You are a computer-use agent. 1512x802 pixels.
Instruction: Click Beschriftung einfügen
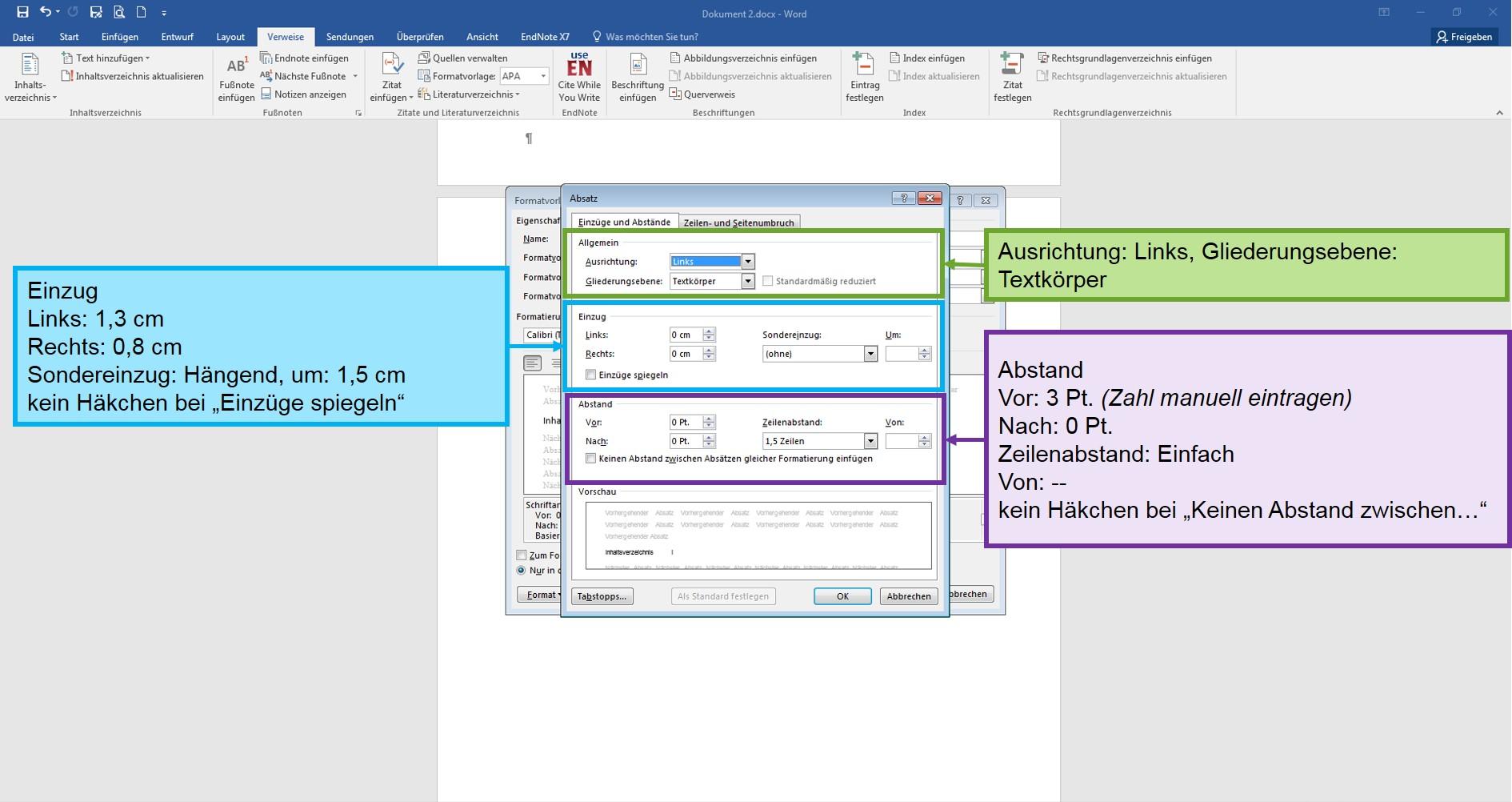638,78
